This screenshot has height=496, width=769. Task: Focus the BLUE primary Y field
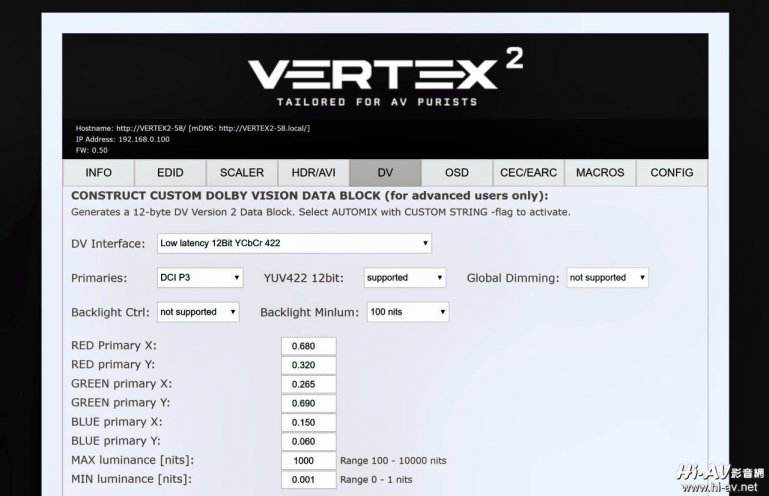click(x=309, y=442)
